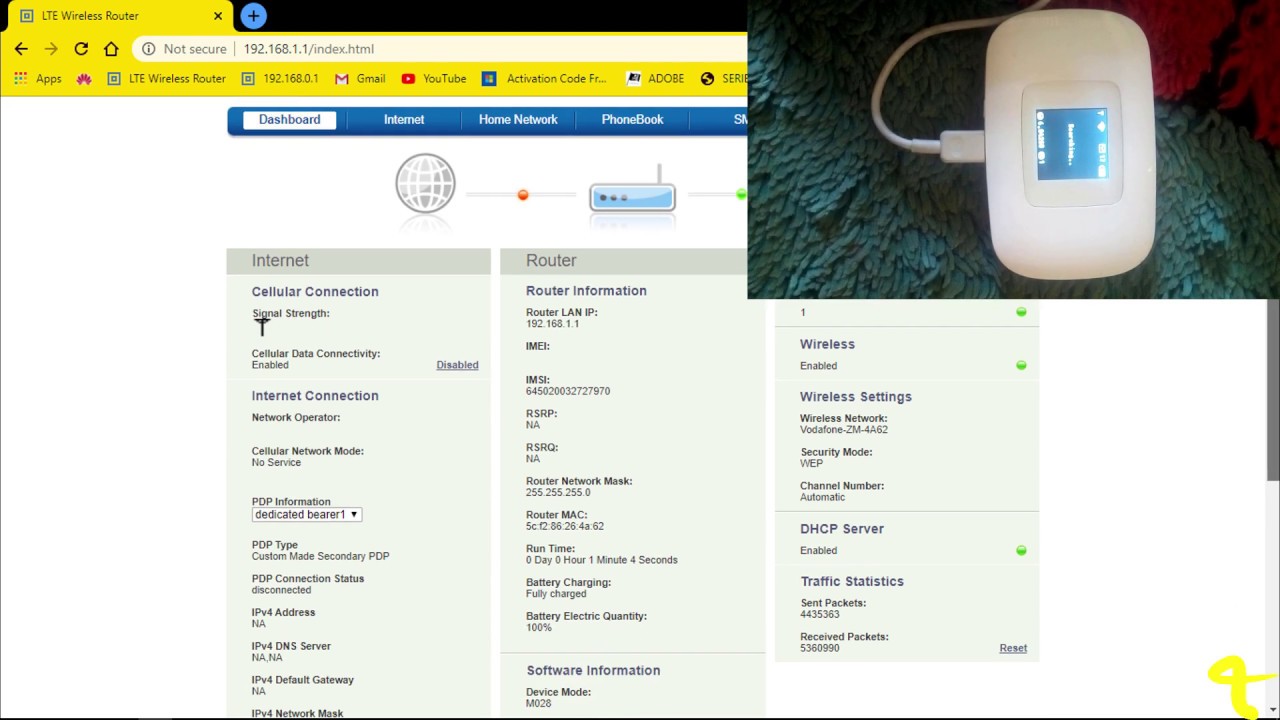Reset the traffic statistics
The height and width of the screenshot is (720, 1280).
tap(1013, 648)
